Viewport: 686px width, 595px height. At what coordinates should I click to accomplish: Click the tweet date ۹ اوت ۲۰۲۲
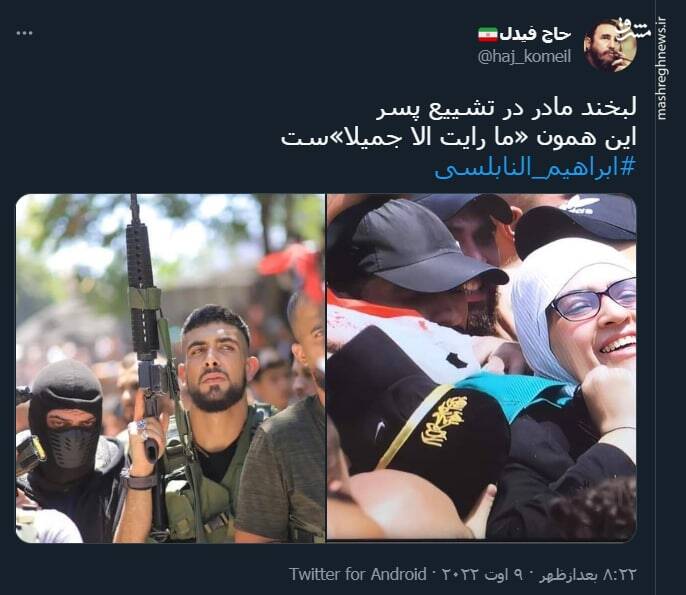483,574
